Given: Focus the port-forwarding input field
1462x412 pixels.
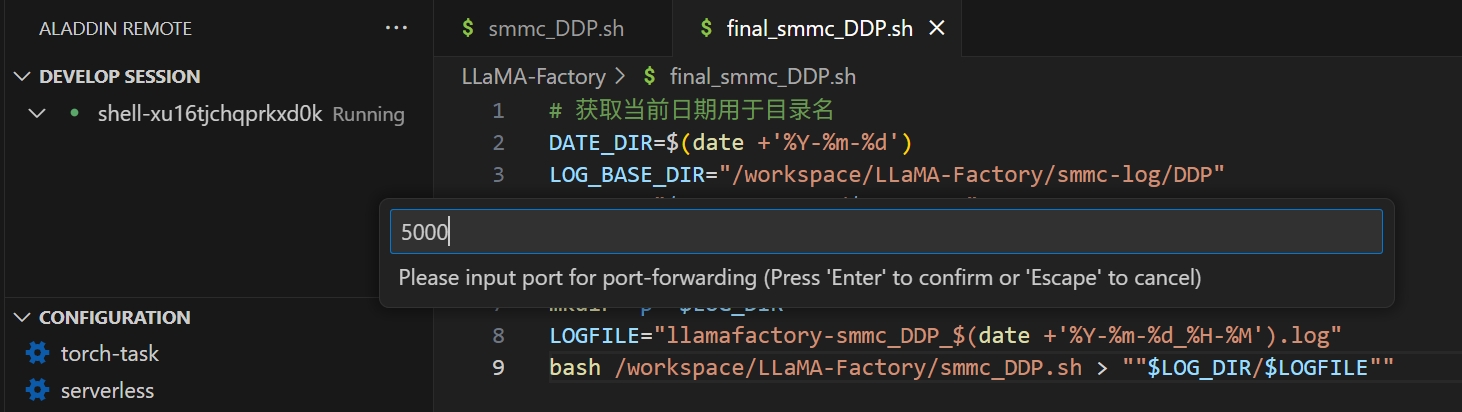Looking at the screenshot, I should point(885,232).
